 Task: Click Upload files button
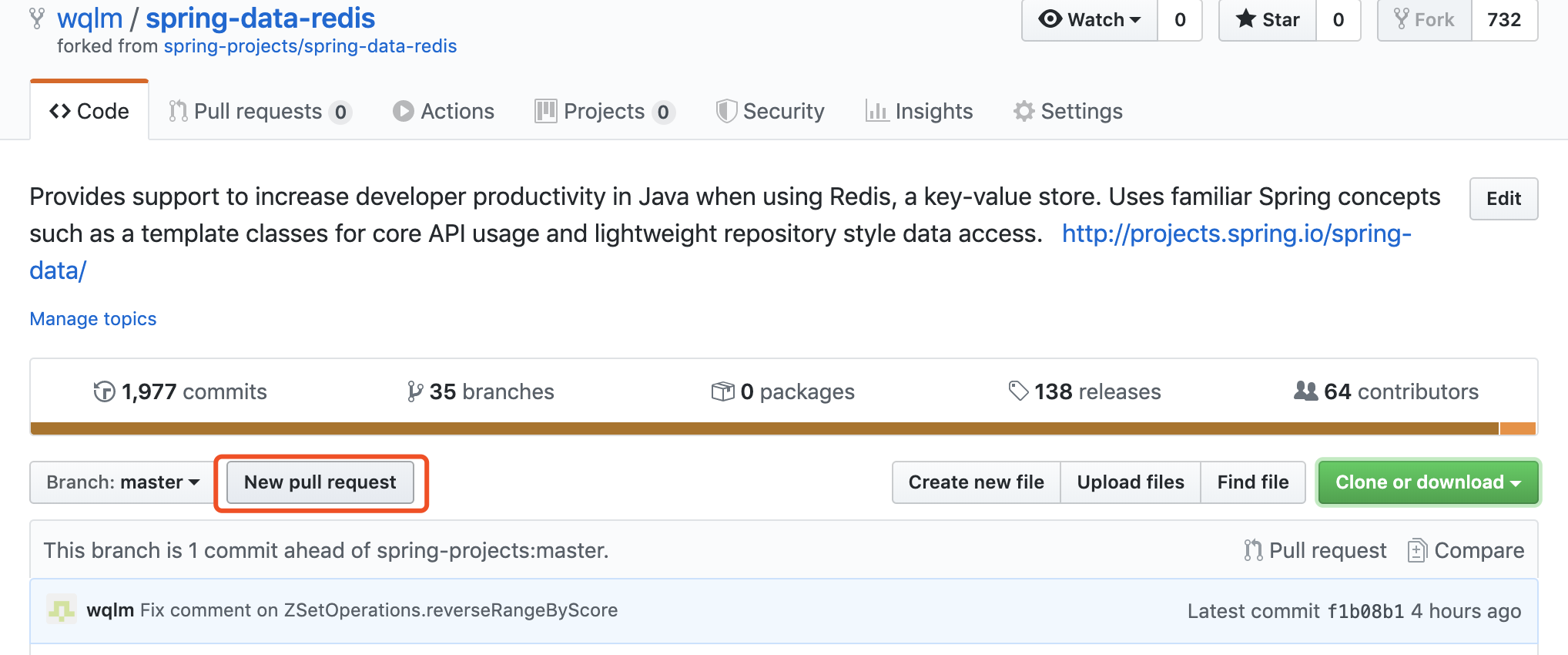(1131, 482)
